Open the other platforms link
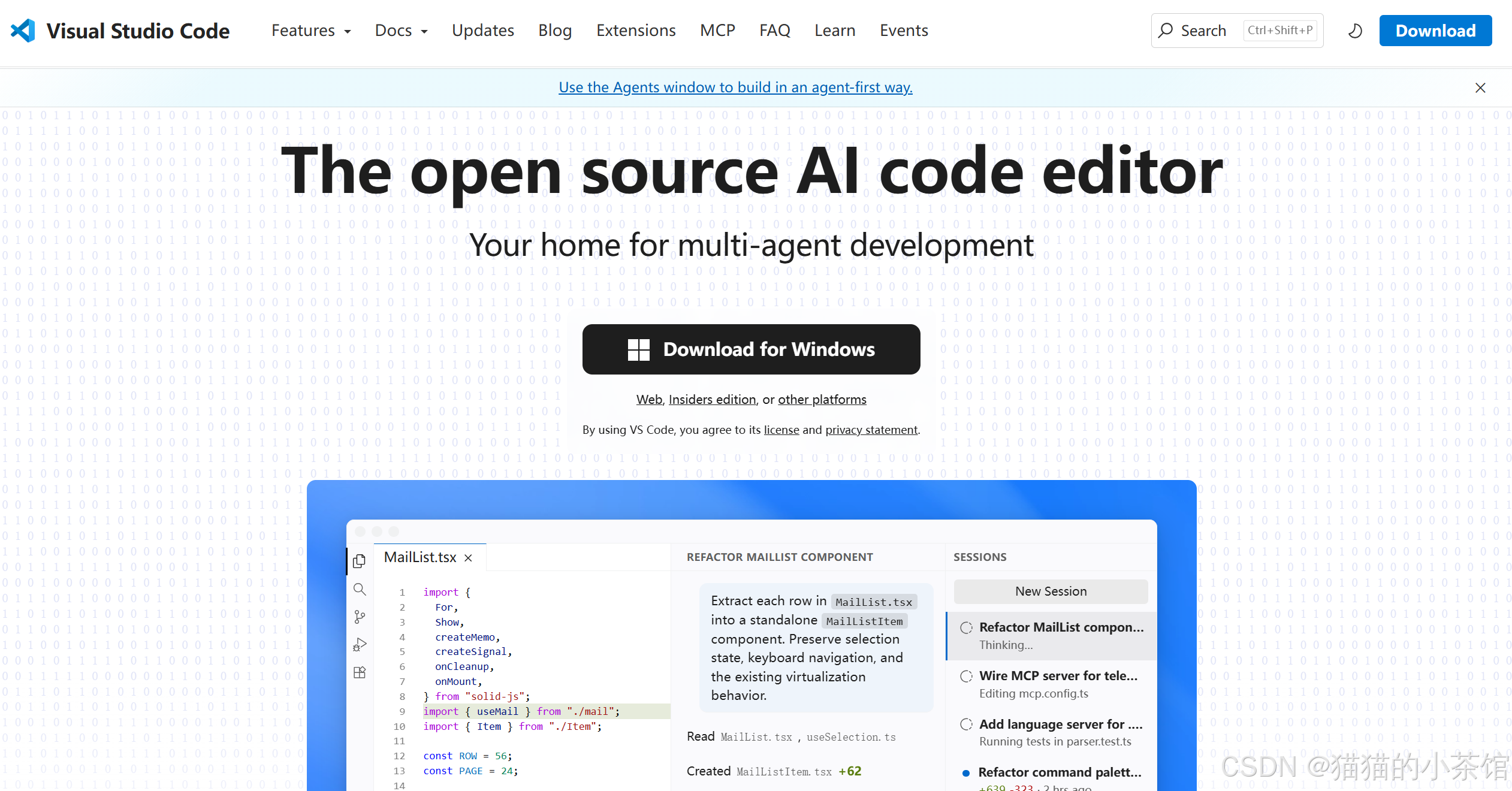Screen dimensions: 1512x791 coord(822,400)
